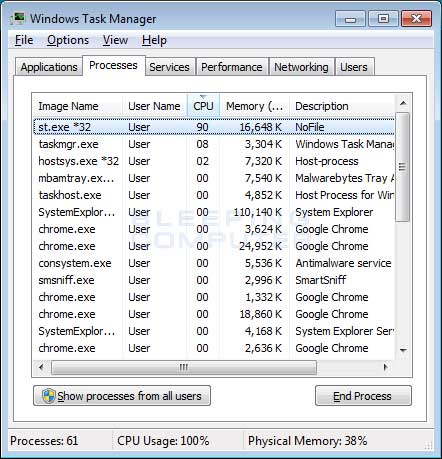Click Show processes from all users button
Viewport: 442px width, 459px height.
tap(122, 396)
